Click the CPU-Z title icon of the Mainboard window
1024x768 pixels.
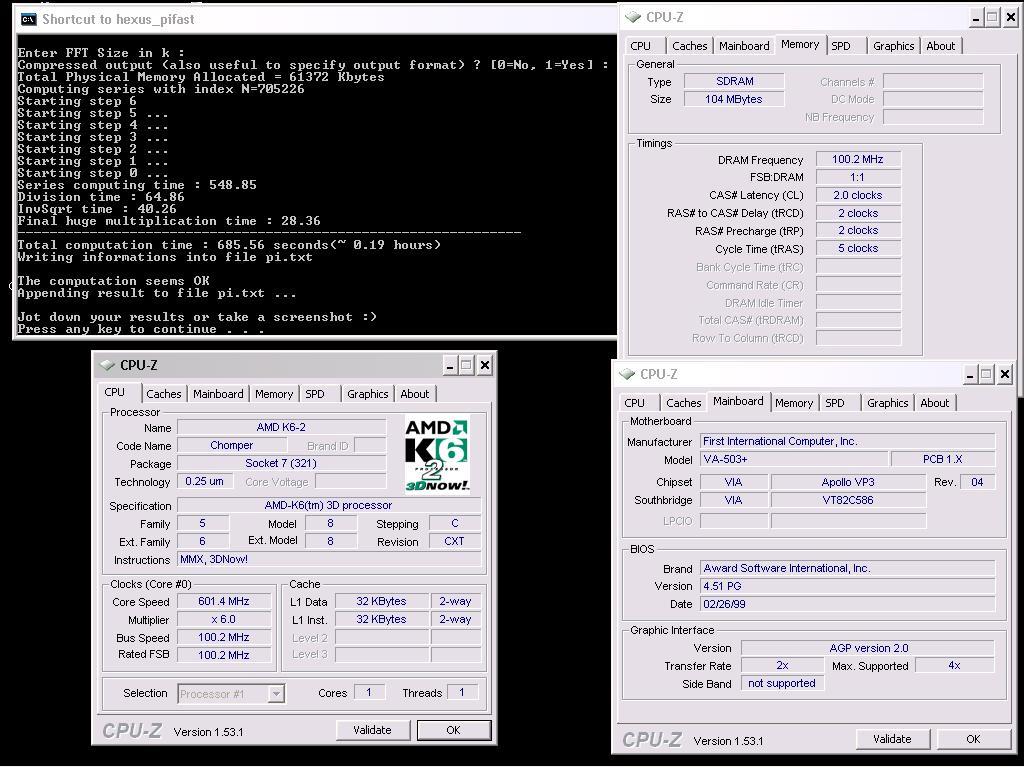pos(626,374)
